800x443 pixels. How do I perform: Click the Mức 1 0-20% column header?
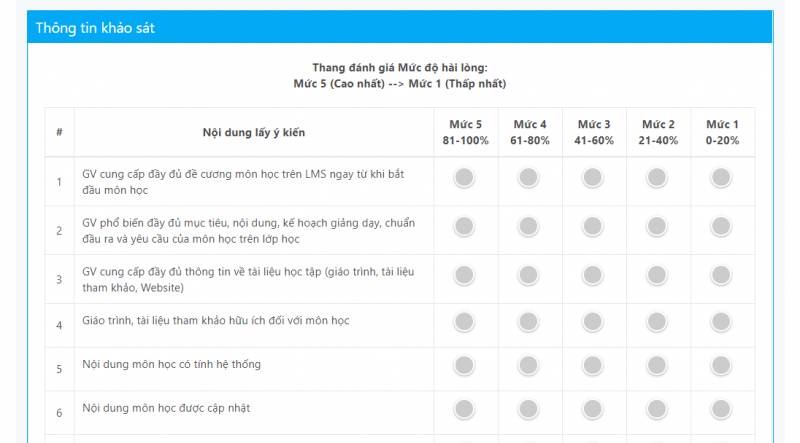(x=721, y=132)
